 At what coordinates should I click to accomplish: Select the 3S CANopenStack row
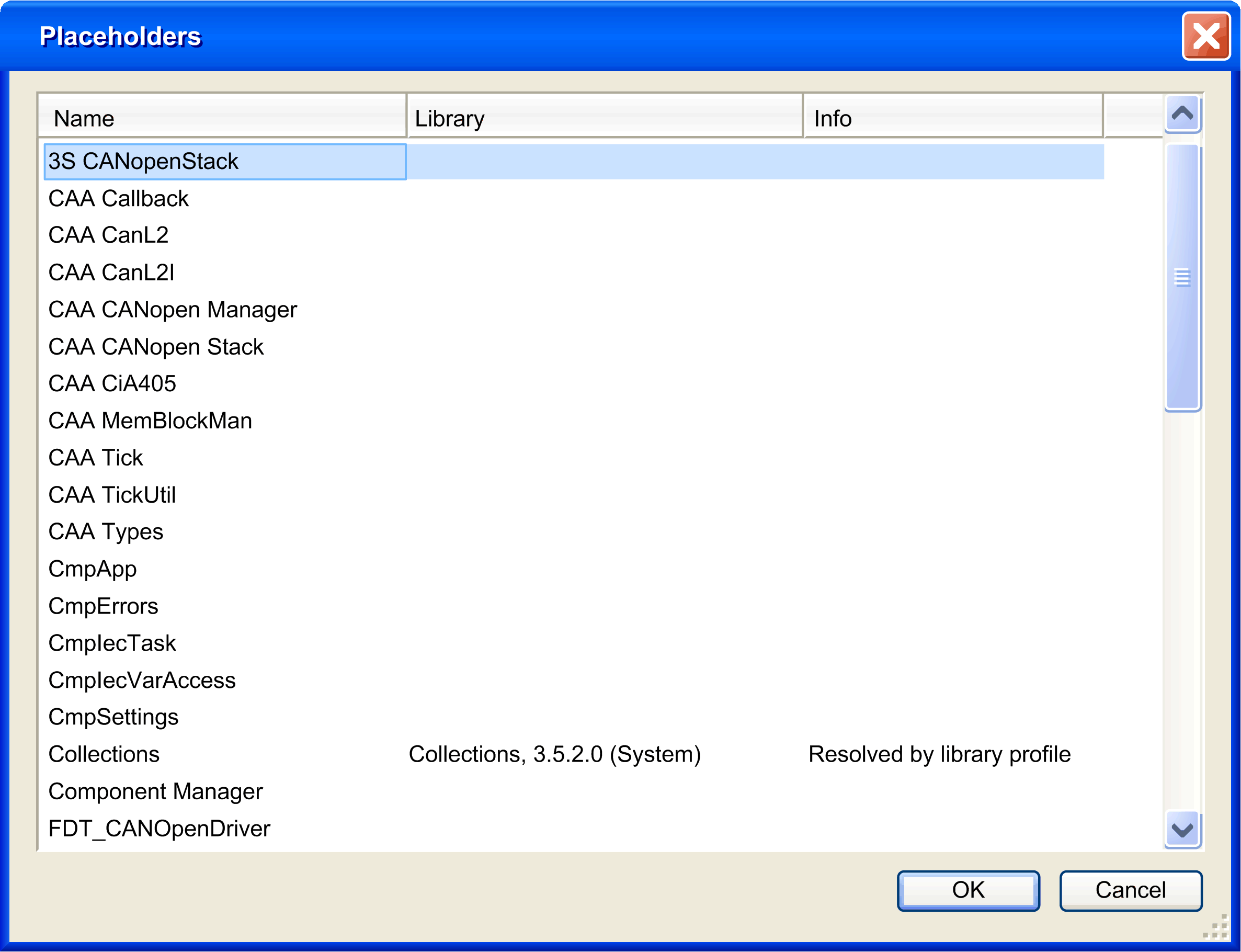(574, 162)
